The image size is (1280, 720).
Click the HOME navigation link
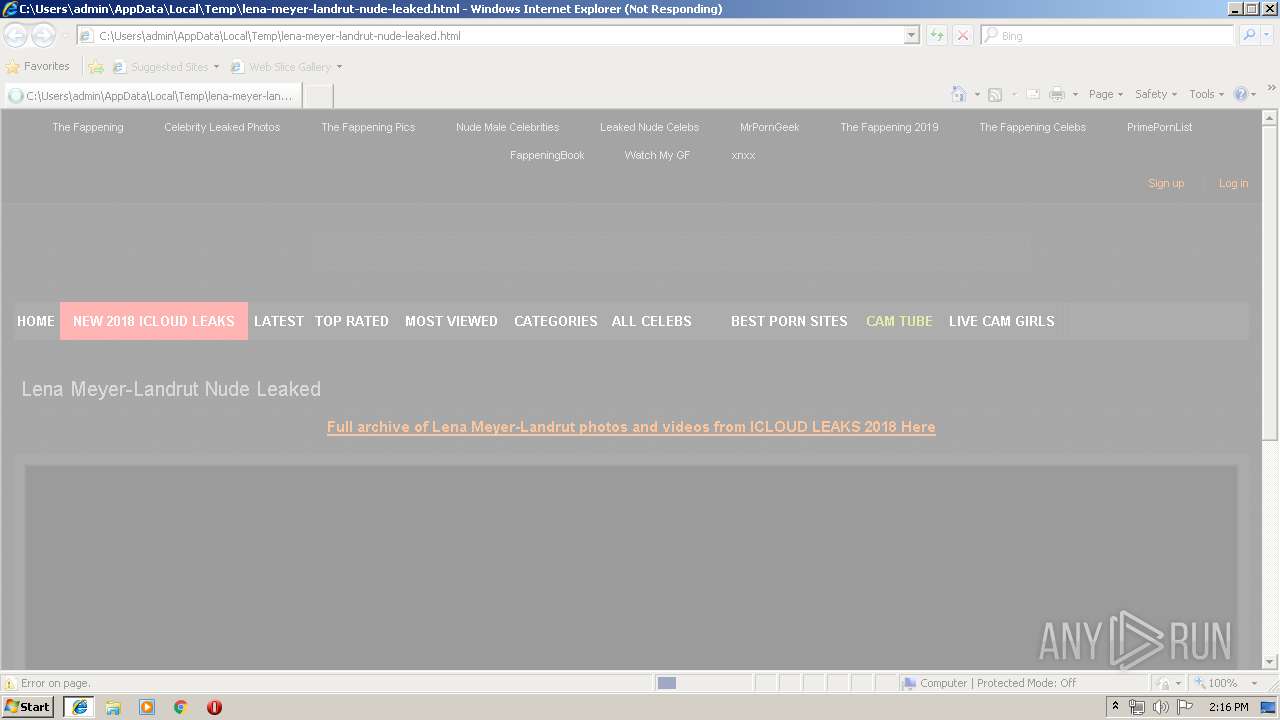(x=36, y=321)
